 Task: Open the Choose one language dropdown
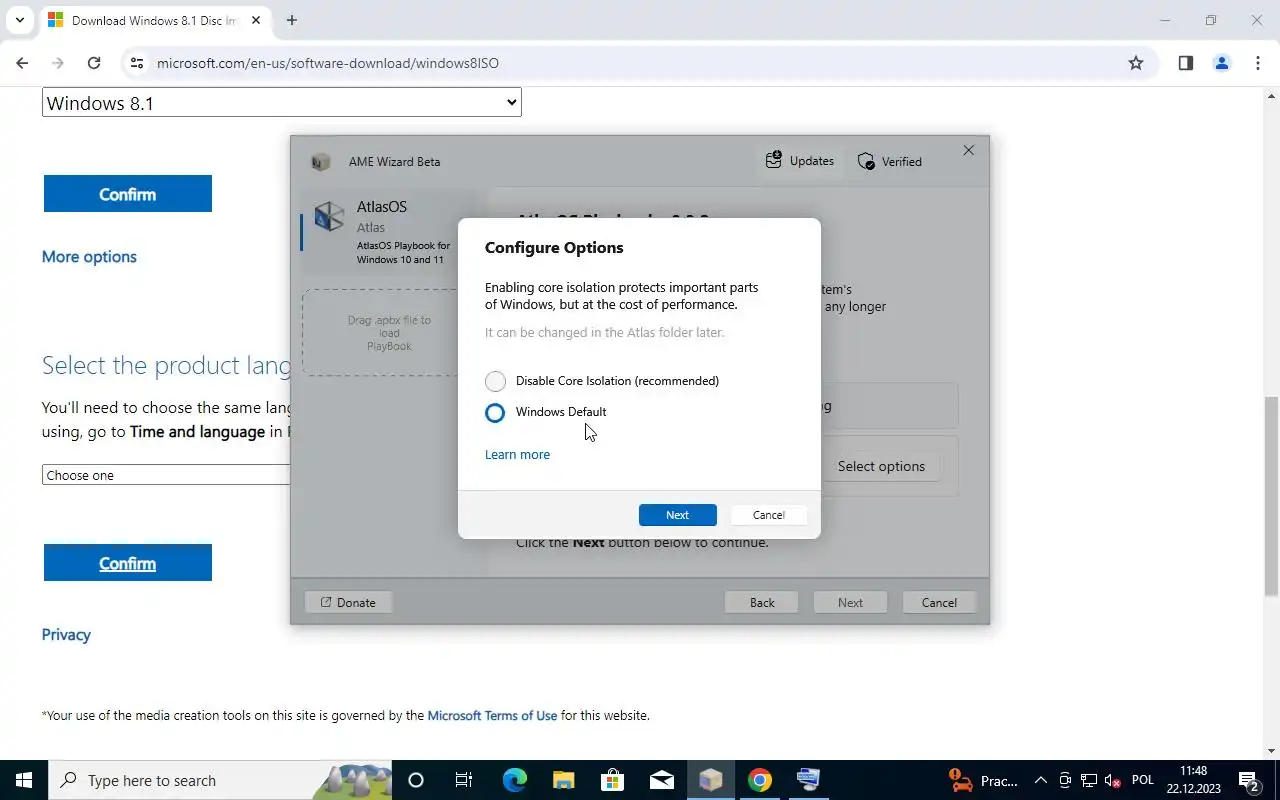(166, 475)
